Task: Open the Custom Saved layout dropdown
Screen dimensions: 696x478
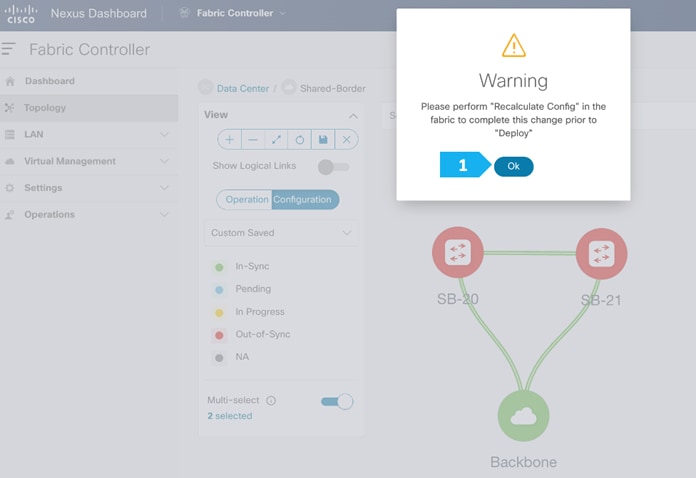Action: (x=281, y=233)
